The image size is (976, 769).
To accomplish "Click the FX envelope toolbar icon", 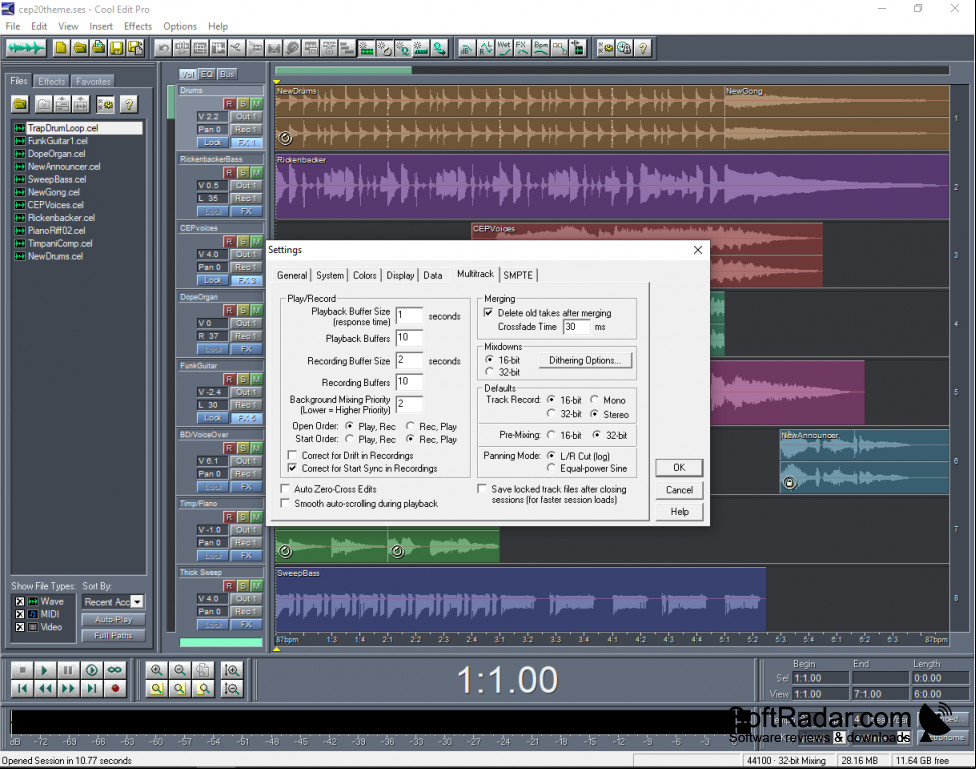I will click(x=522, y=48).
